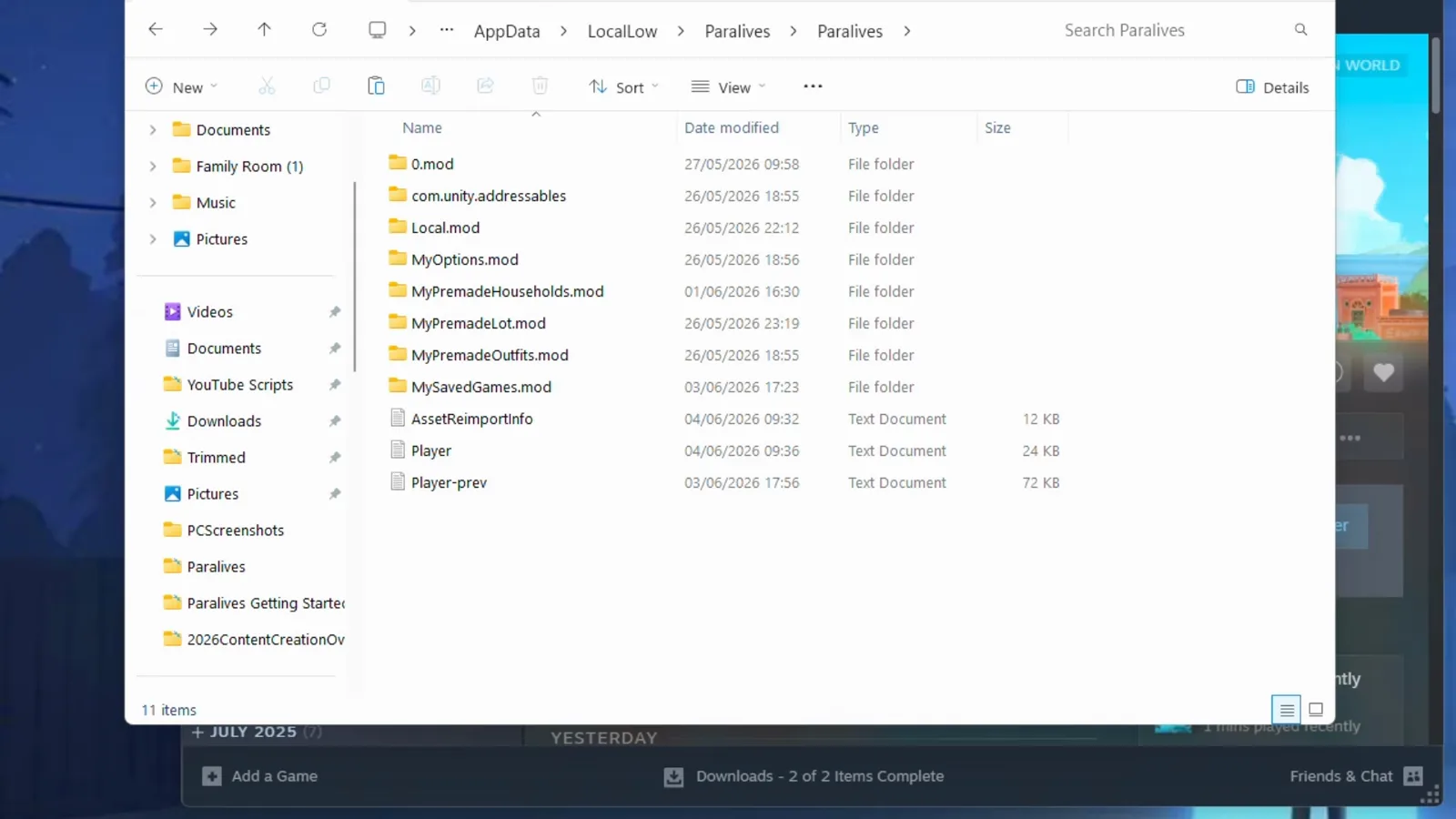Sort by the Date modified column
Viewport: 1456px width, 819px height.
click(732, 128)
